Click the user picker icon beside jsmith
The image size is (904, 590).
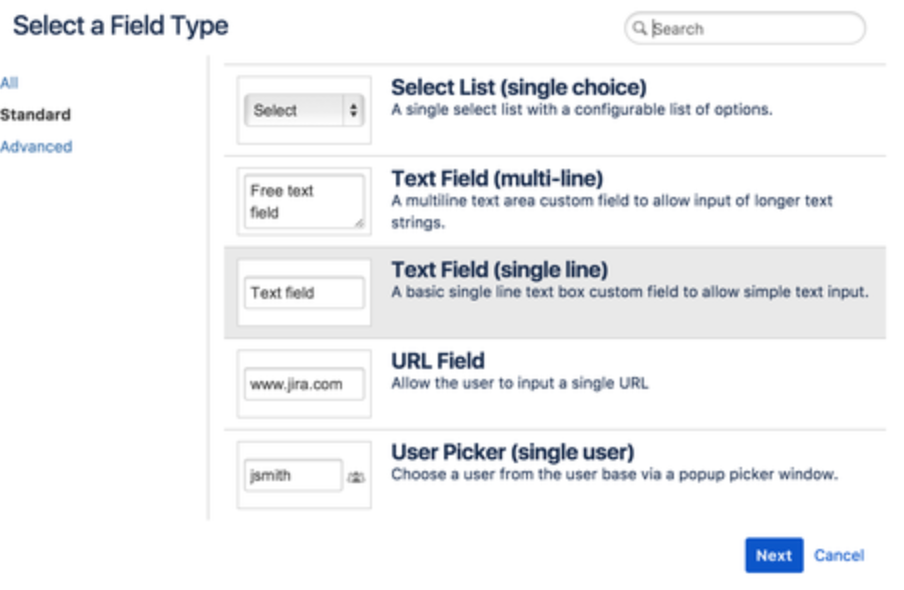point(355,477)
